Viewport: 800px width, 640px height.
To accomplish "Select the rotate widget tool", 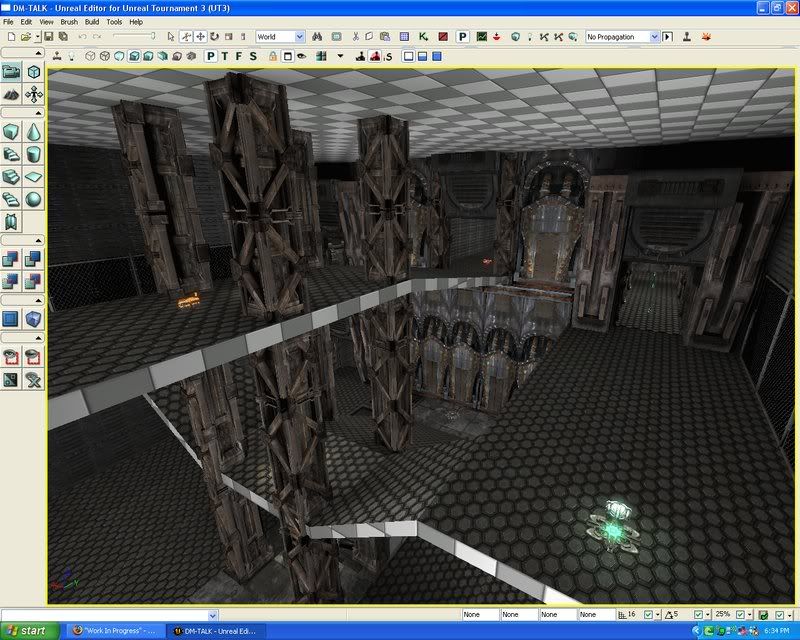I will pos(215,37).
